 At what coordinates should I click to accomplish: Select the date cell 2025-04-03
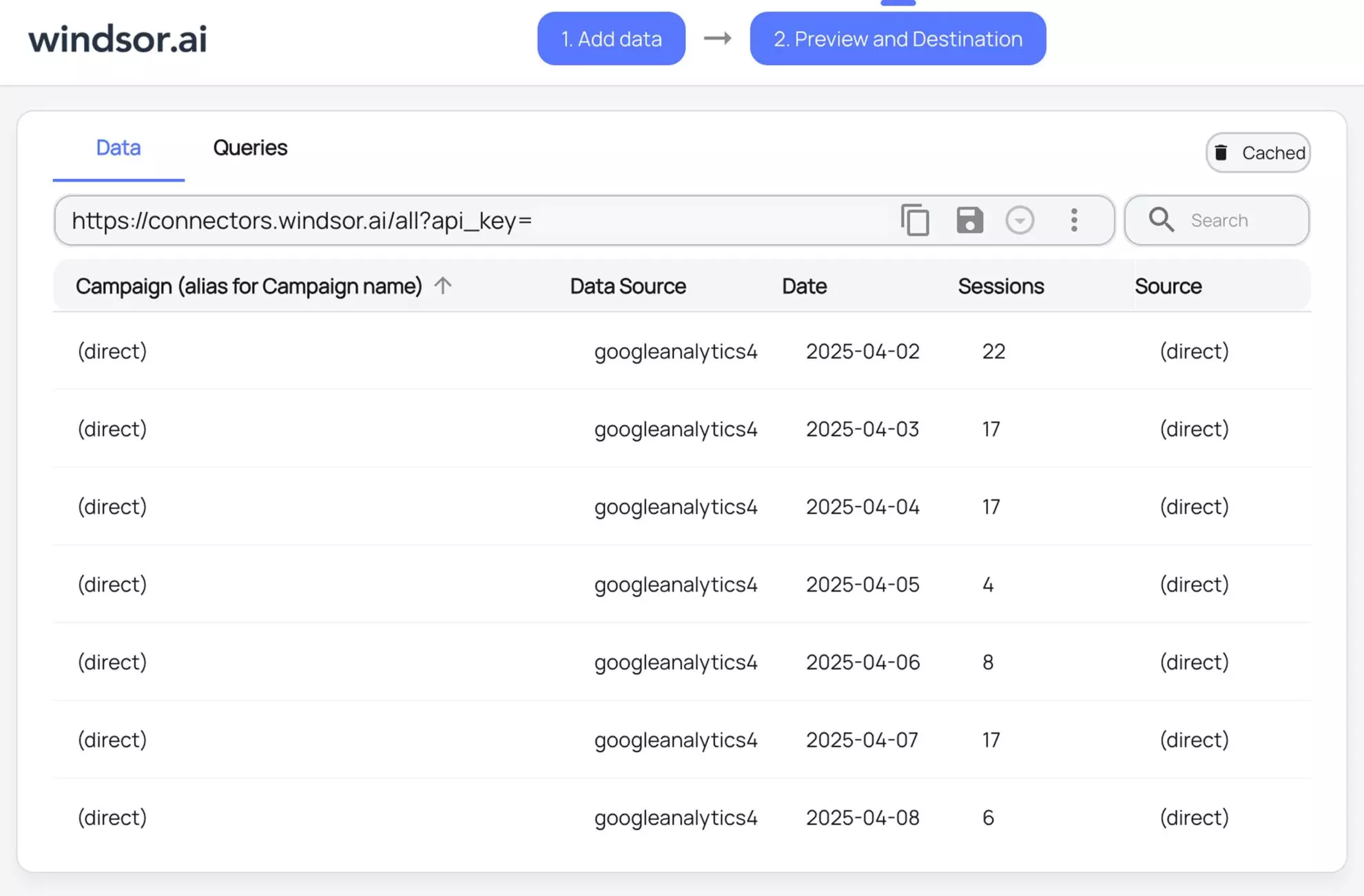coord(862,429)
